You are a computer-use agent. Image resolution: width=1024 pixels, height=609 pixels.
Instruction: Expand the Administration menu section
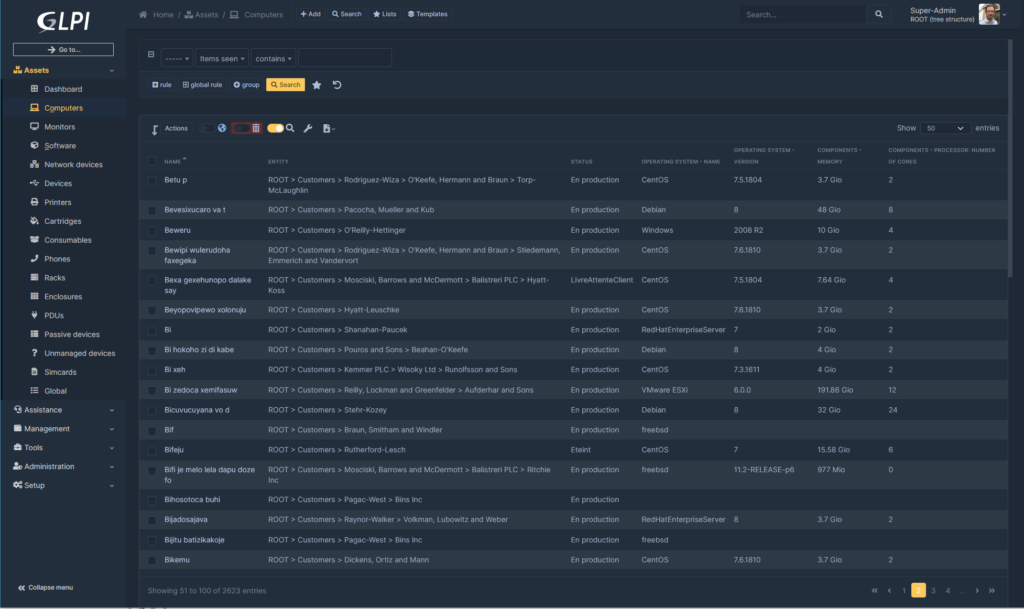(x=63, y=467)
